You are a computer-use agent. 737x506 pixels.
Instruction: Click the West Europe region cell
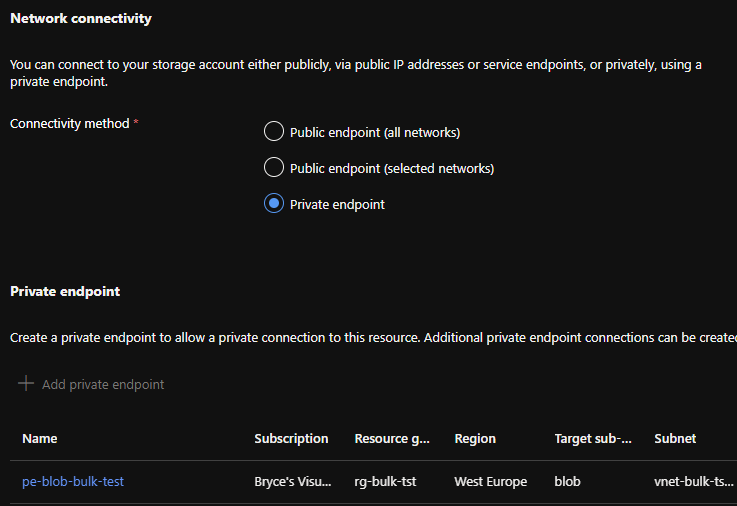[x=490, y=481]
